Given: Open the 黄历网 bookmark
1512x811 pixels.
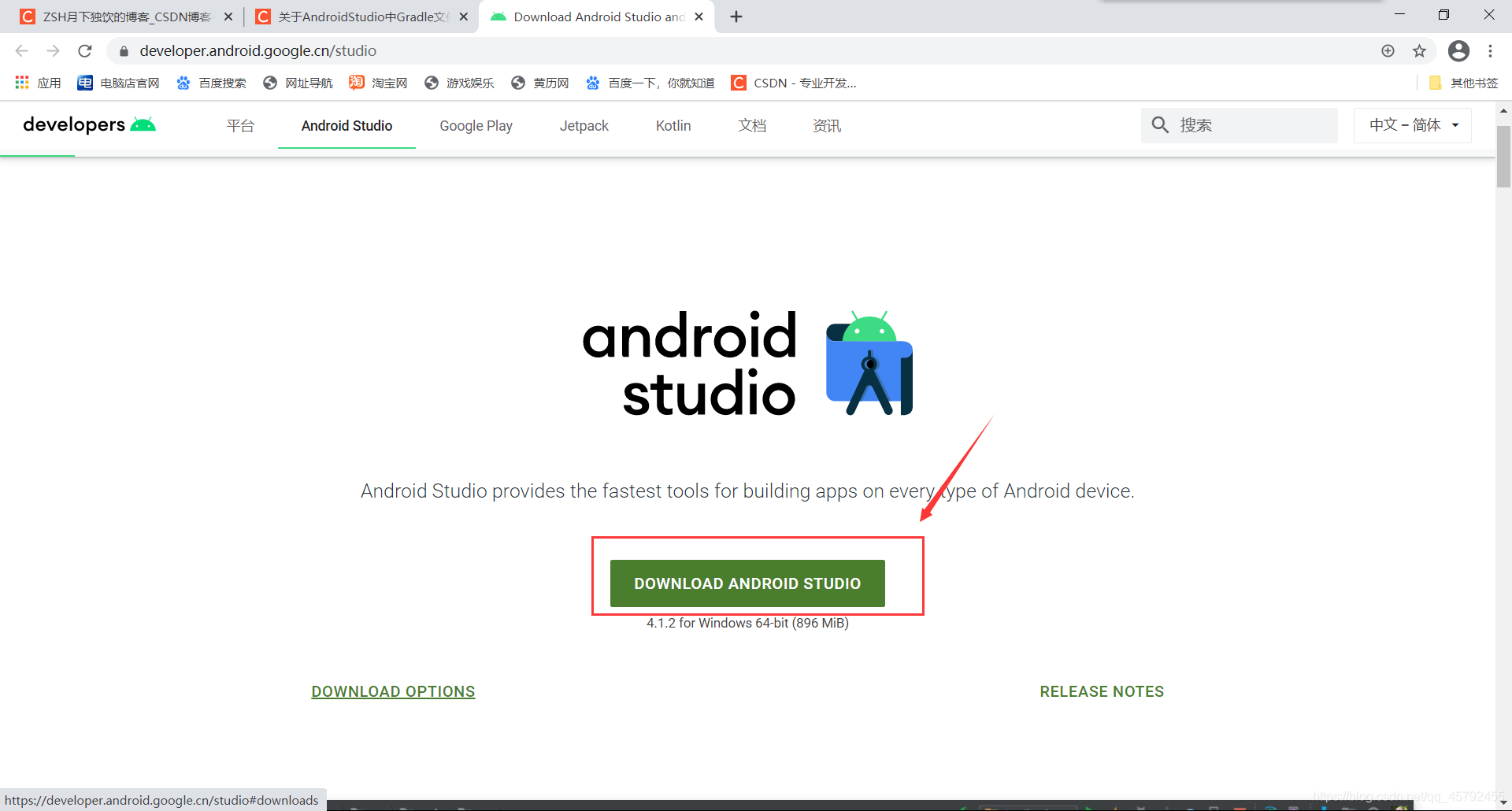Looking at the screenshot, I should pyautogui.click(x=539, y=83).
